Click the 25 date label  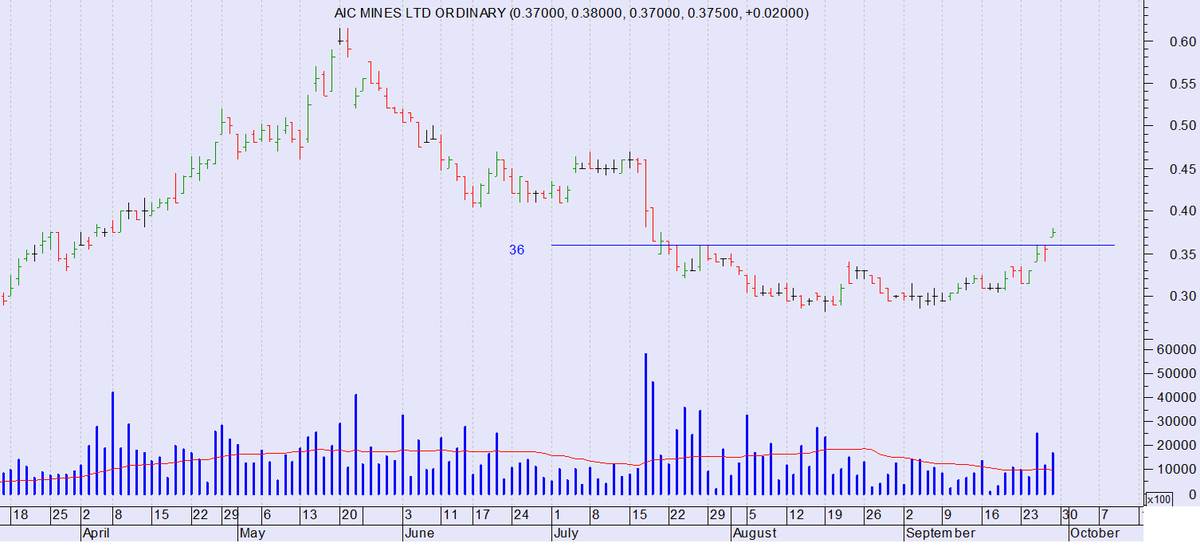[x=59, y=516]
